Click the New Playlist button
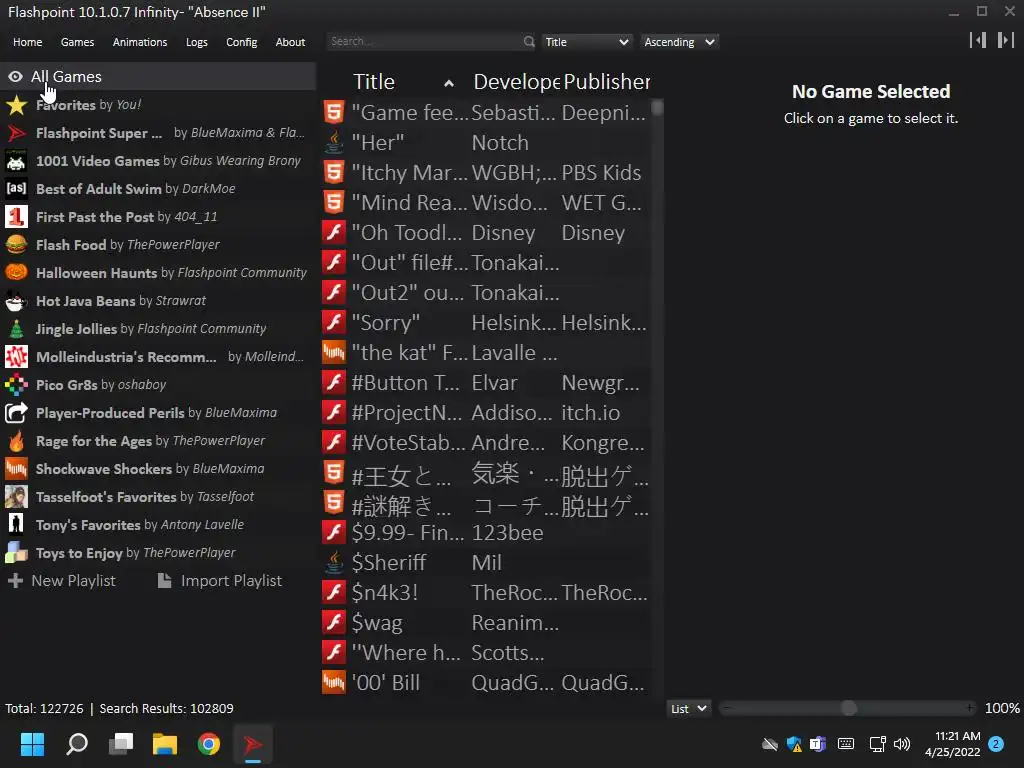 [61, 581]
